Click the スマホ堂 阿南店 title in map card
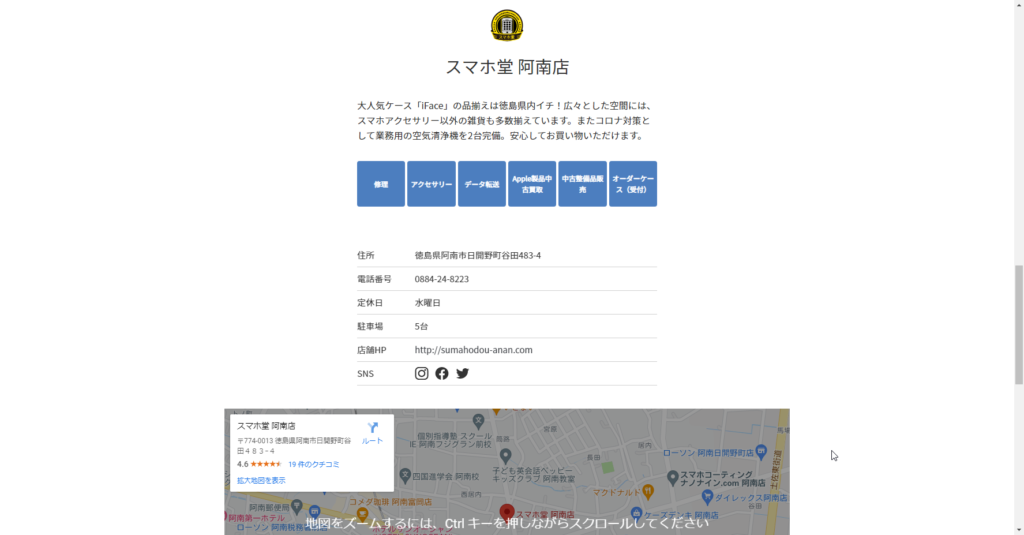 [266, 426]
